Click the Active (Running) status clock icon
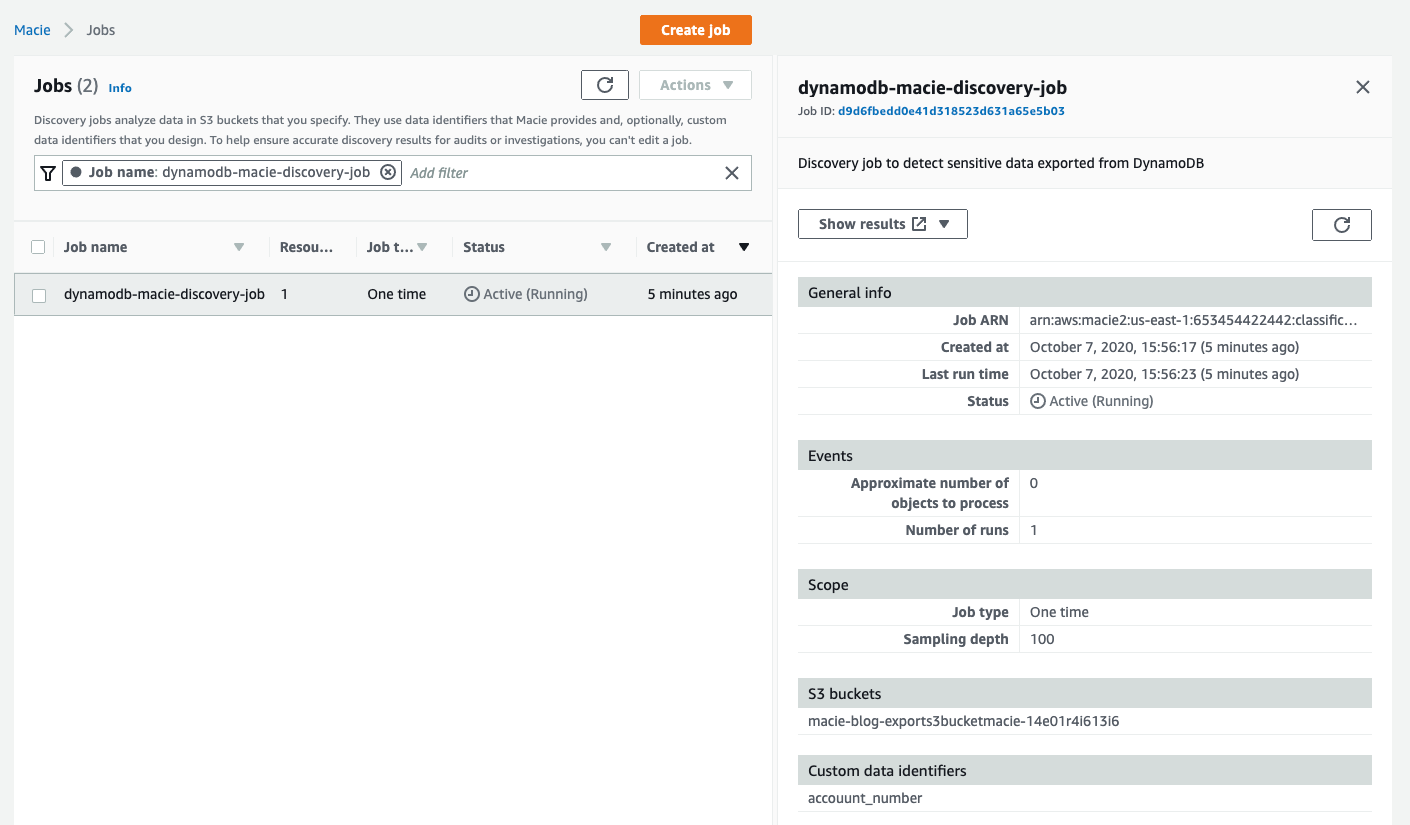This screenshot has width=1410, height=825. [x=470, y=293]
